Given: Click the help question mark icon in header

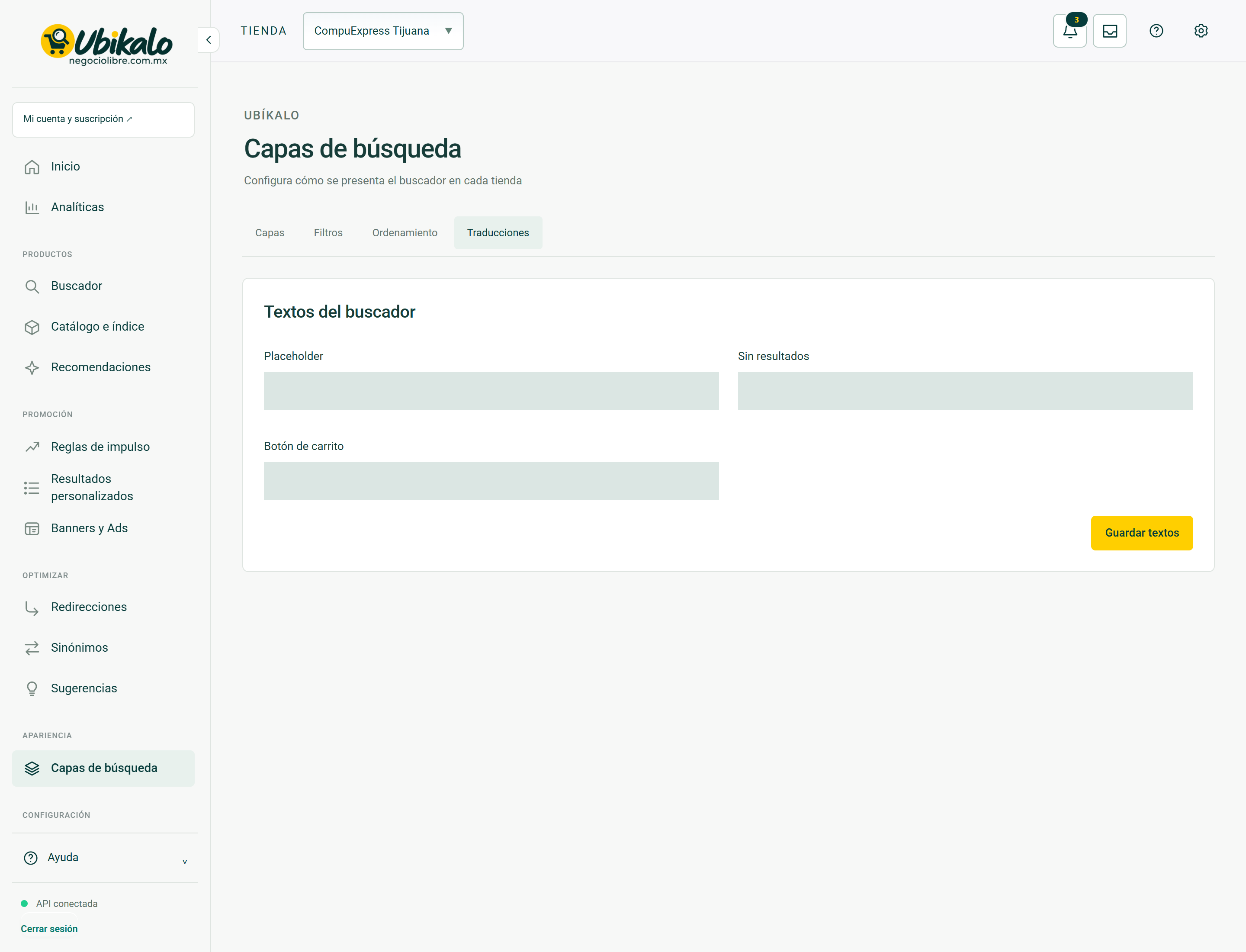Looking at the screenshot, I should (x=1156, y=31).
